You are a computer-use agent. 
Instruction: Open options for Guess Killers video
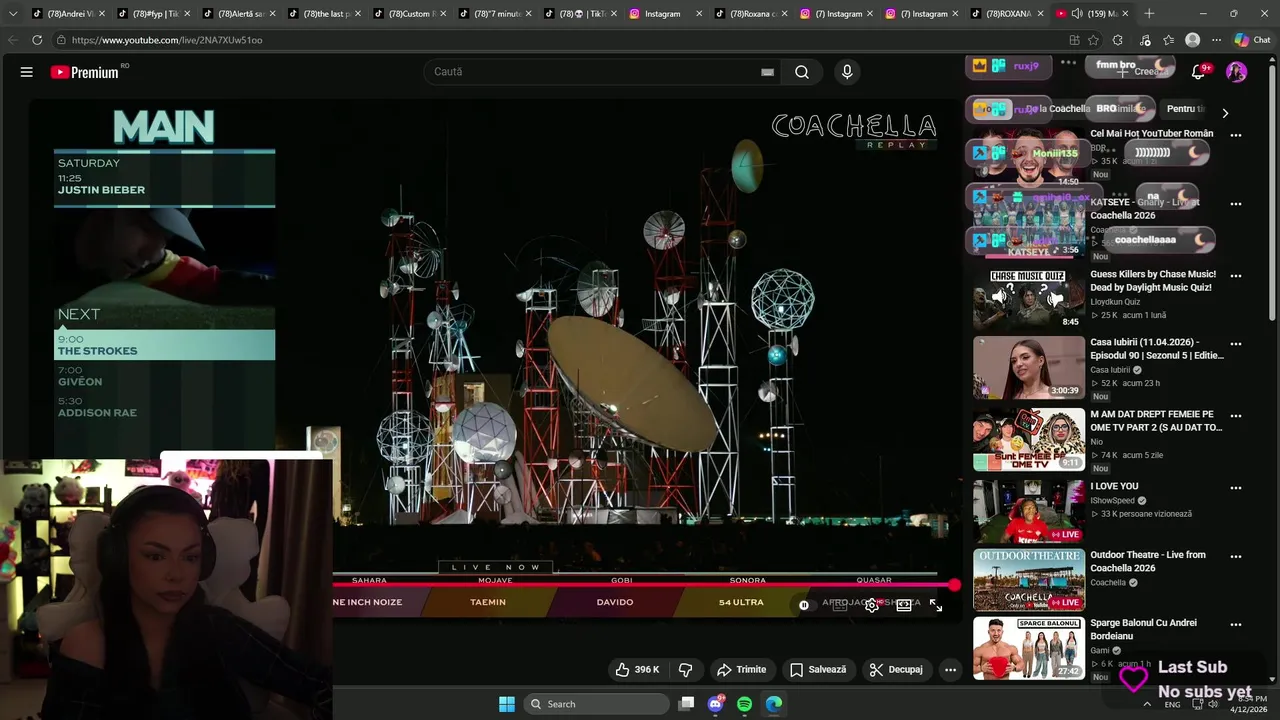[x=1236, y=276]
